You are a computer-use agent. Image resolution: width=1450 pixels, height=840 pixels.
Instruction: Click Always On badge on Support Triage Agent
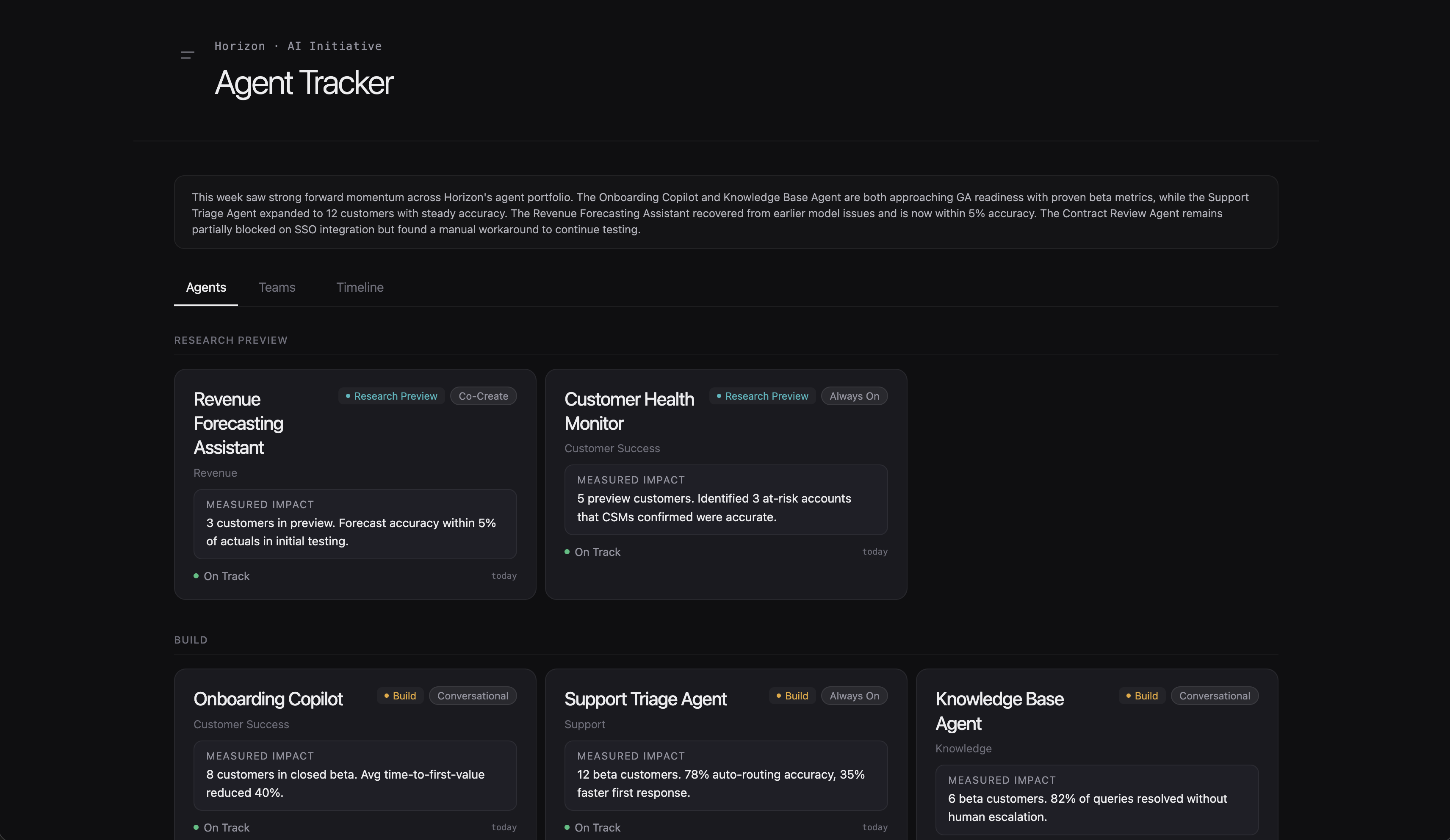854,696
